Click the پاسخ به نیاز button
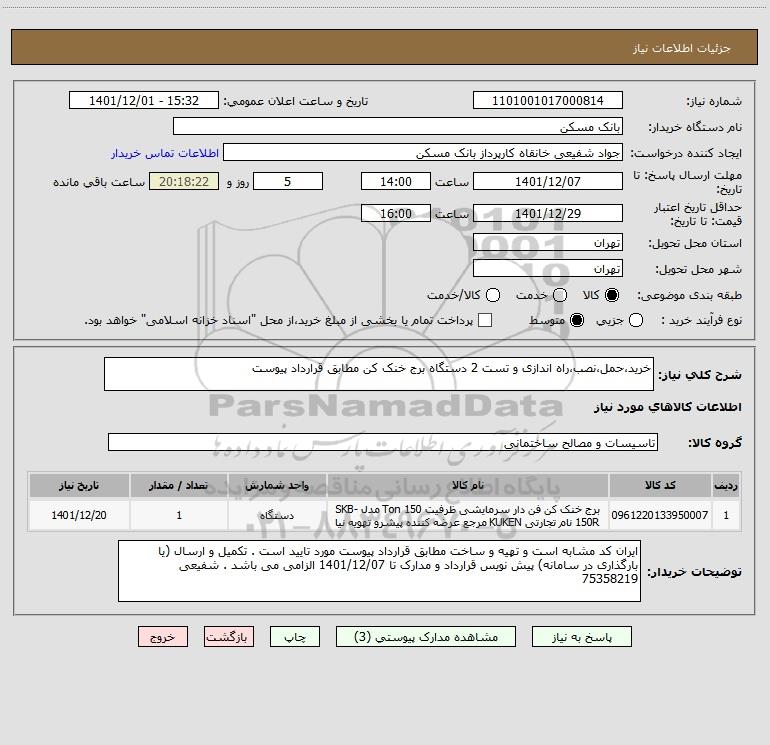 coord(582,637)
